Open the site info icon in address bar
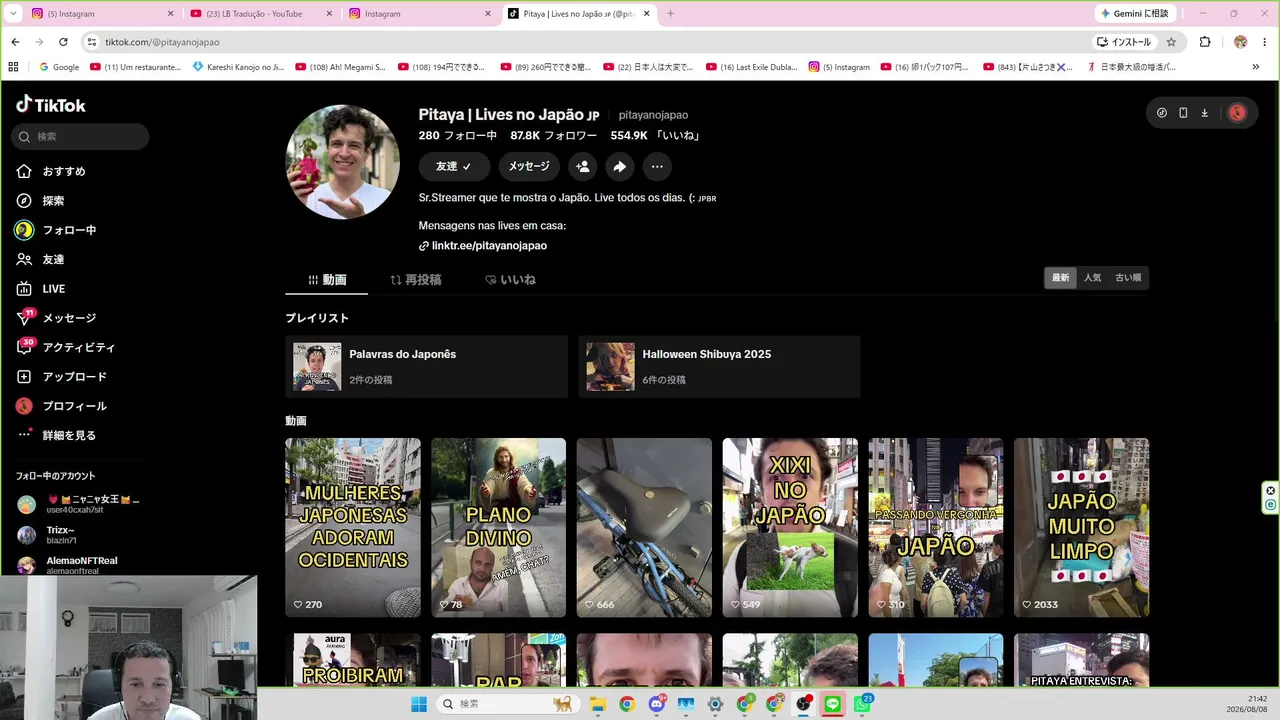Viewport: 1280px width, 720px height. (92, 42)
